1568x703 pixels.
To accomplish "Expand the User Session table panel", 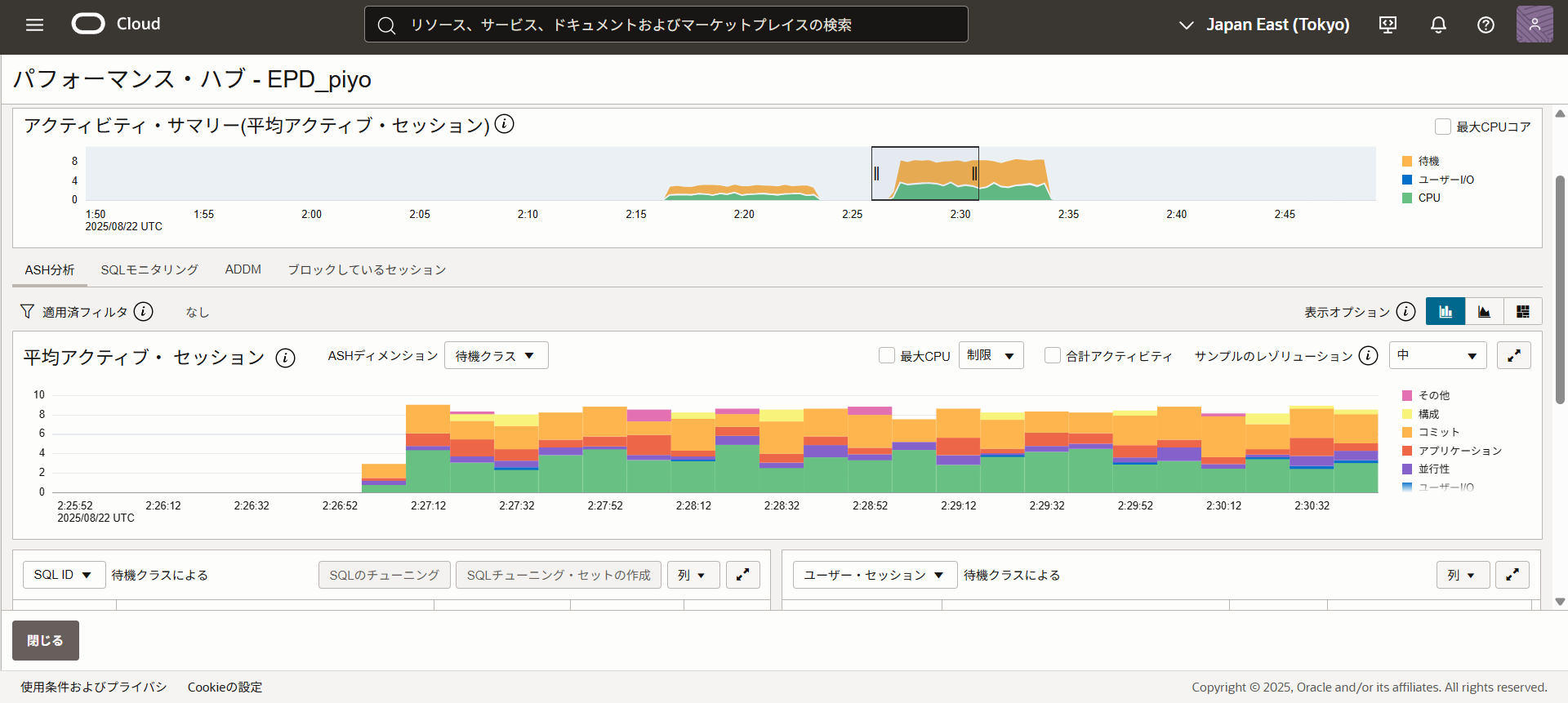I will click(x=1512, y=575).
